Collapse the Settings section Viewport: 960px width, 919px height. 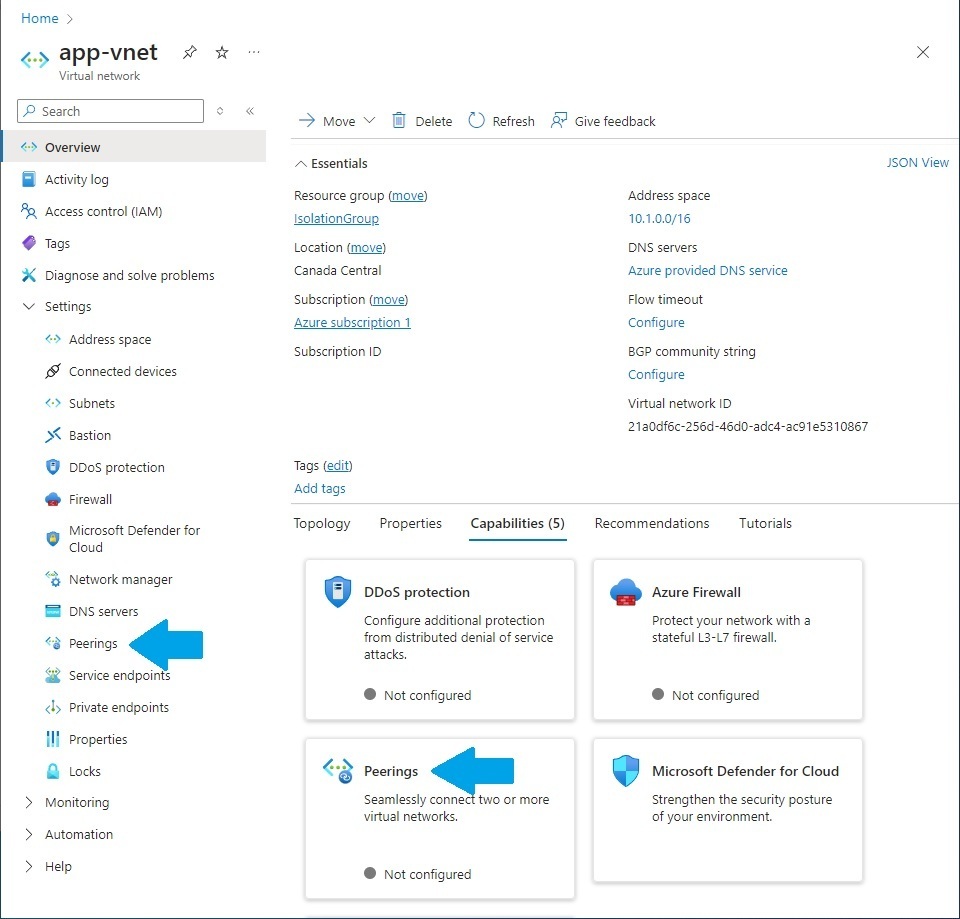pos(29,307)
